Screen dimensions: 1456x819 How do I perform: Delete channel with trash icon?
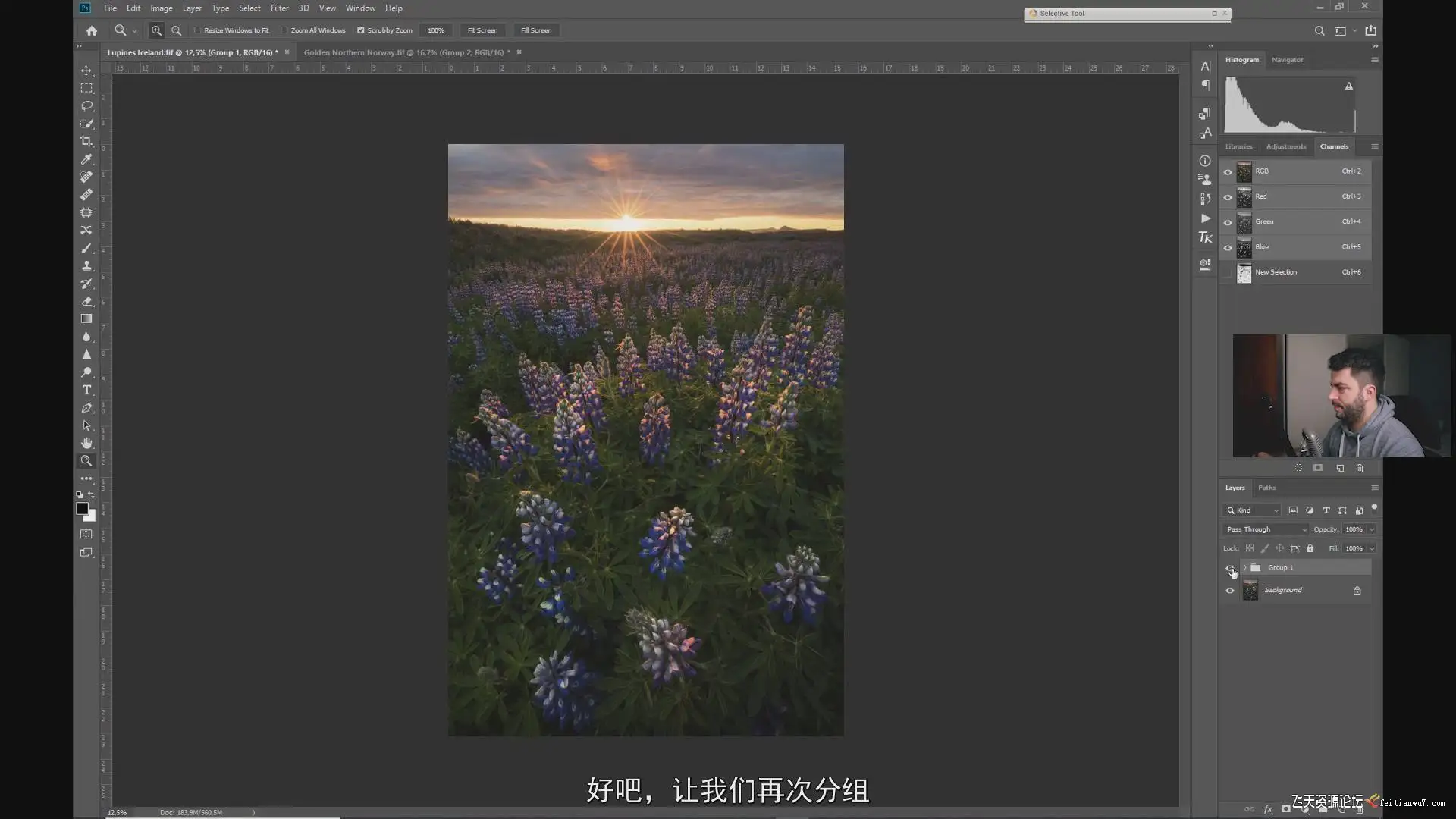click(x=1360, y=469)
